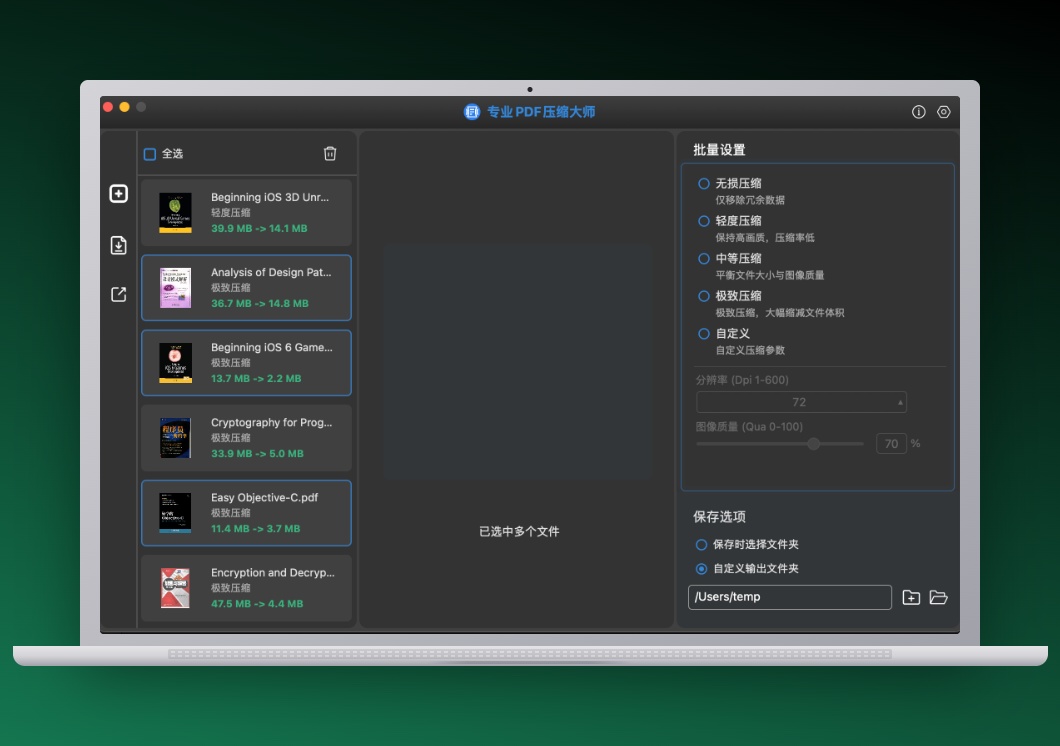Click size text 36.7 MB -> 14.8 MB
Viewport: 1060px width, 746px height.
click(260, 303)
